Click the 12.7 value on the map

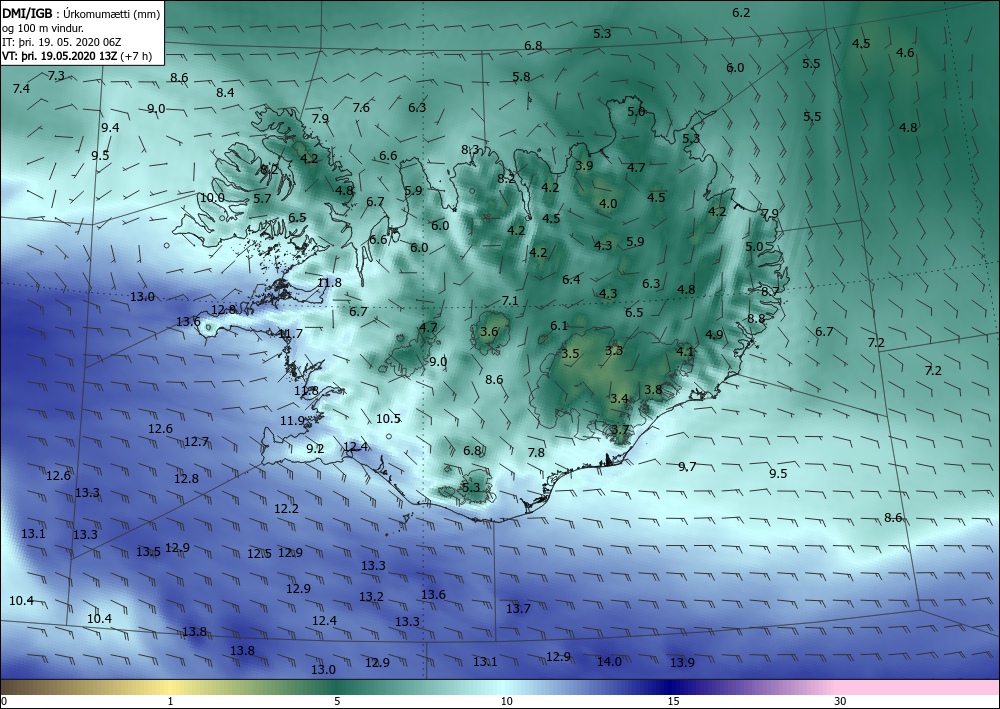click(196, 441)
